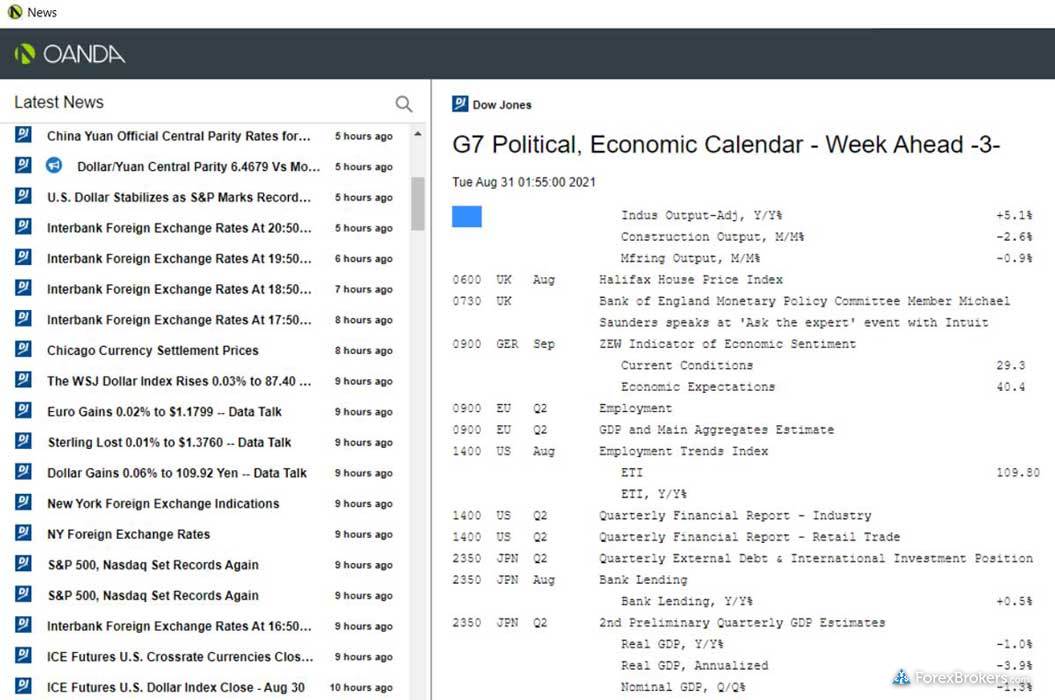
Task: Click the OANDA logo in header
Action: point(70,54)
